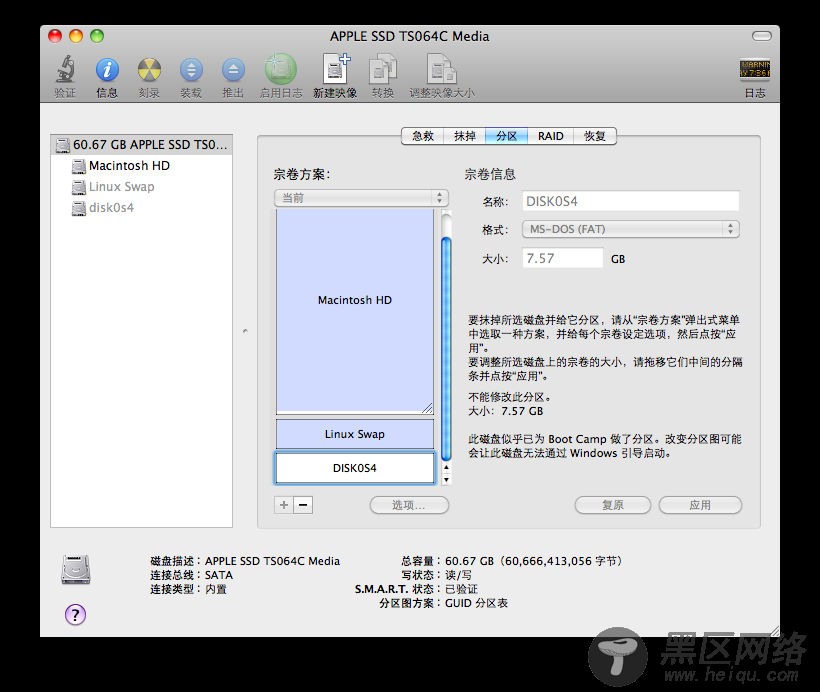Open the format MS-DOS (FAT) dropdown

tap(631, 229)
